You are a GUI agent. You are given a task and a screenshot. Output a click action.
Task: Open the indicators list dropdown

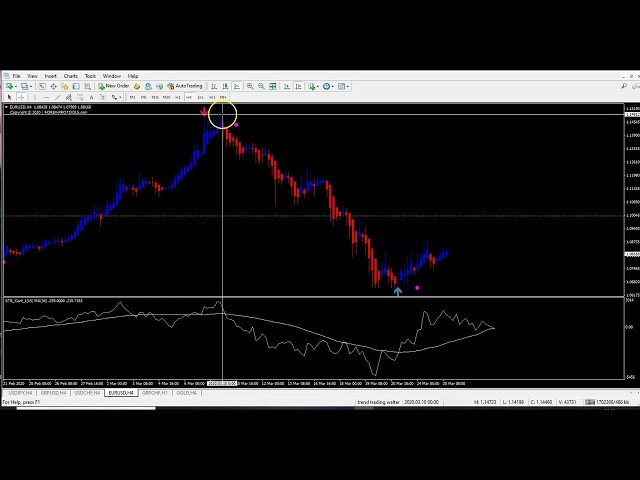pyautogui.click(x=311, y=86)
